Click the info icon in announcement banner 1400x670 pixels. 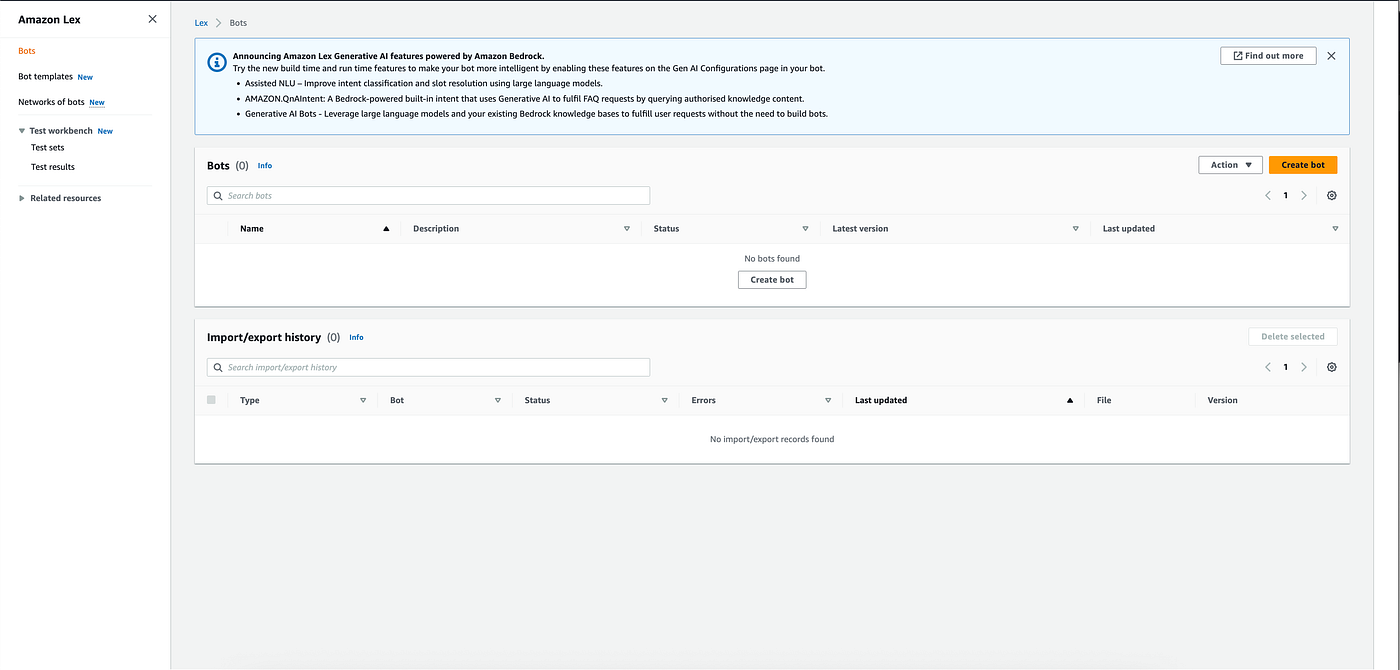coord(216,62)
